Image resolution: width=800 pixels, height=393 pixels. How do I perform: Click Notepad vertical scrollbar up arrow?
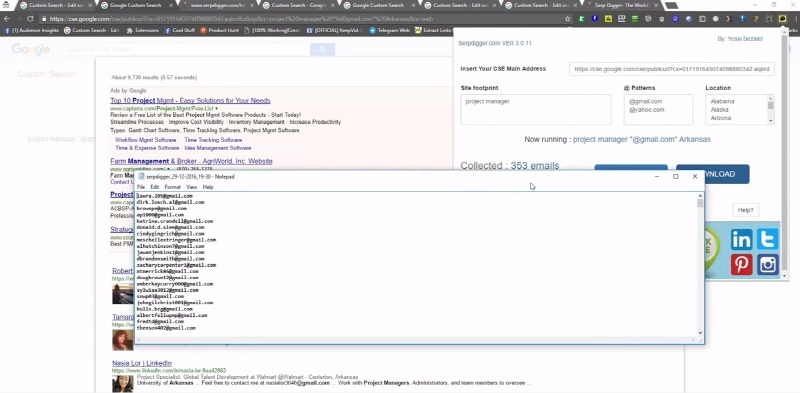point(700,196)
